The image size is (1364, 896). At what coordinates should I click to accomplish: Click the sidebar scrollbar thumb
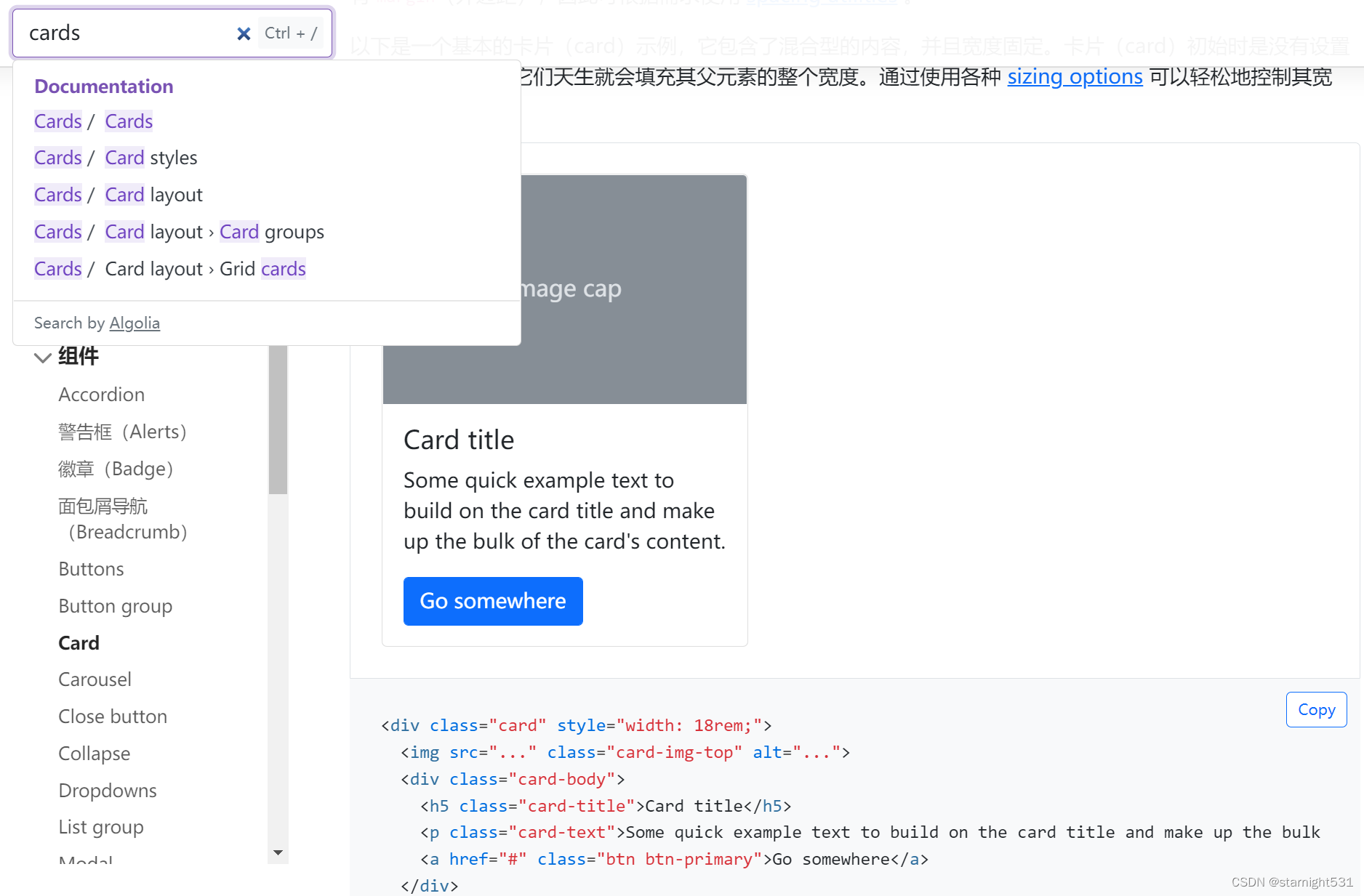point(278,420)
